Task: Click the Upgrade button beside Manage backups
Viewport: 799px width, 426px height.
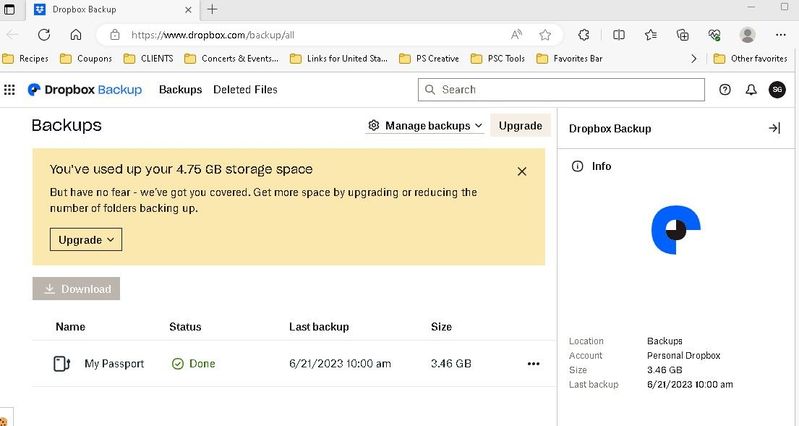Action: tap(520, 125)
